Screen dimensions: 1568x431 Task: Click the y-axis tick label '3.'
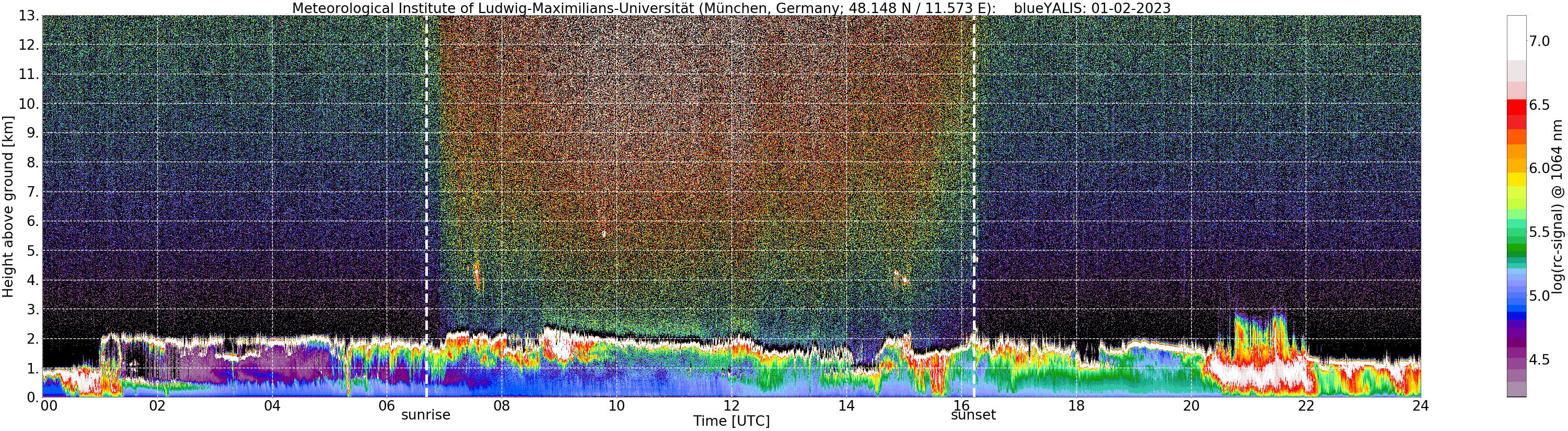coord(32,309)
